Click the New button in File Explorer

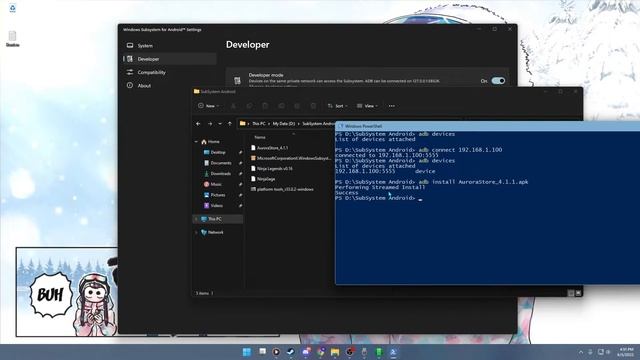(x=209, y=106)
